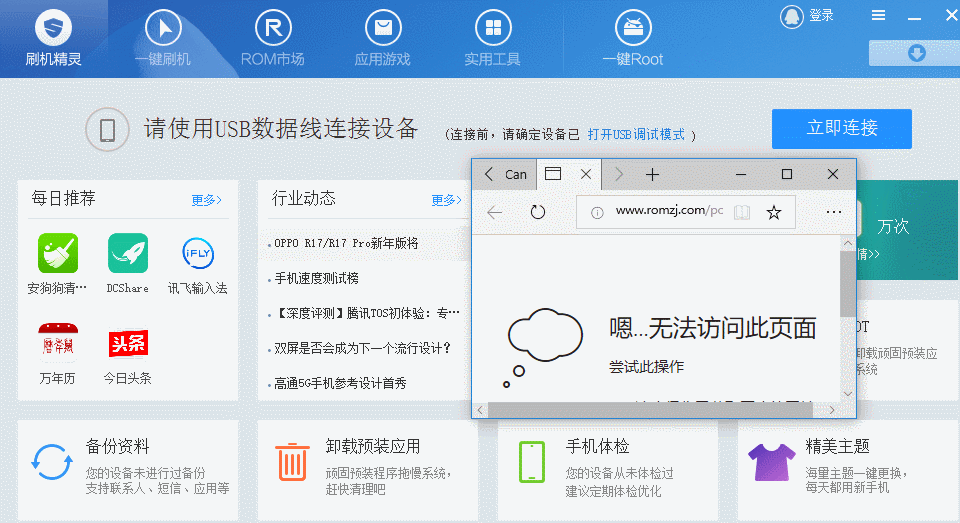Go back in the browser
The height and width of the screenshot is (523, 960).
click(495, 213)
